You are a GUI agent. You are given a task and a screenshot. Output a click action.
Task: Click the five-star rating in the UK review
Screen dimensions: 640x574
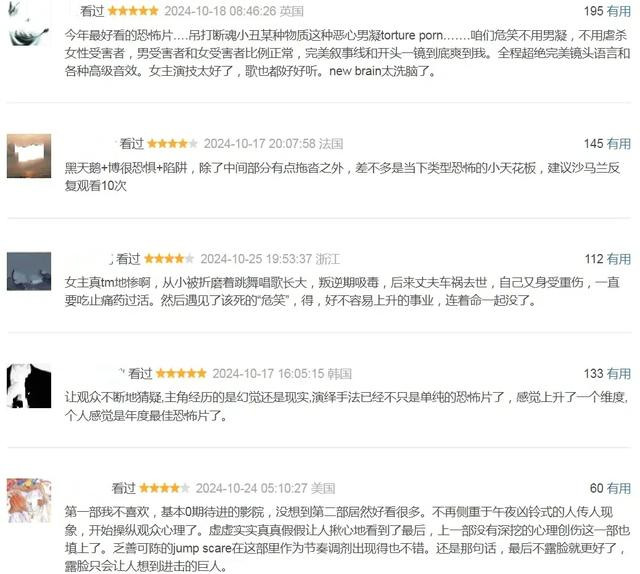[x=133, y=11]
